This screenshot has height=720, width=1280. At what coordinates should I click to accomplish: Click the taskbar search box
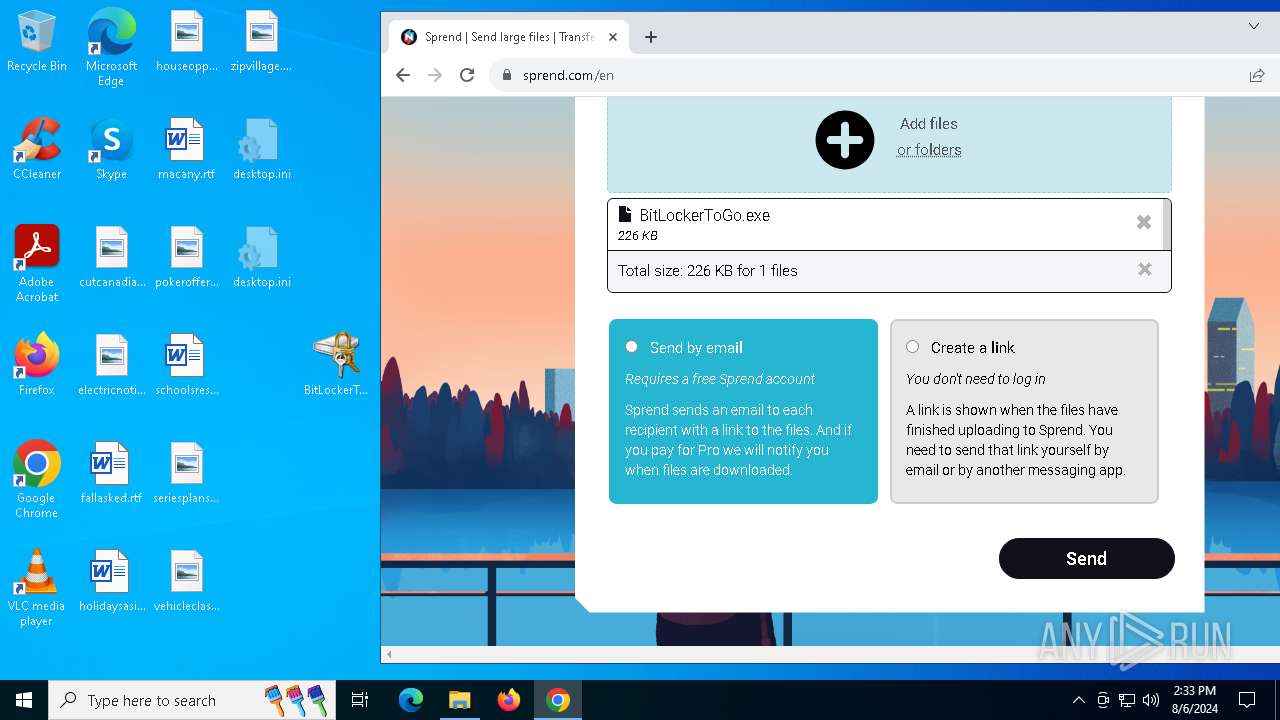(x=192, y=700)
